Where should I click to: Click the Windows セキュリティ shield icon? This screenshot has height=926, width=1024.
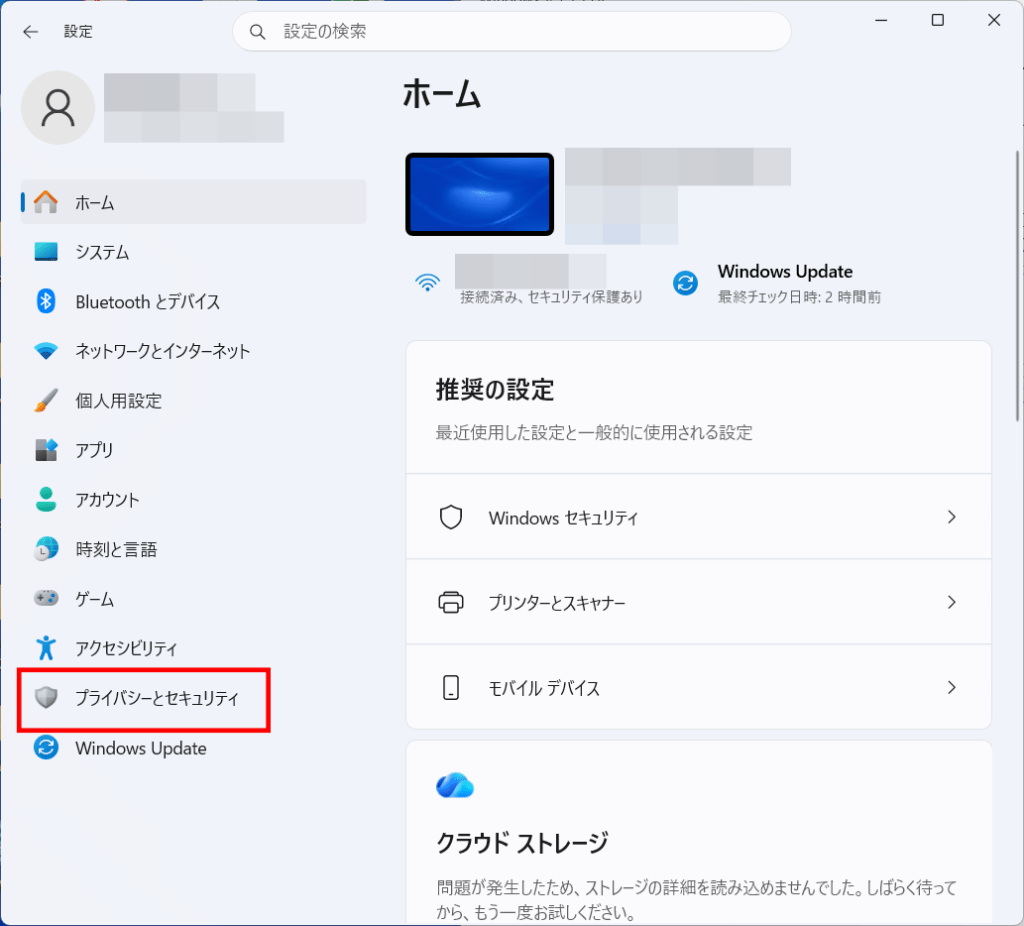click(x=451, y=517)
